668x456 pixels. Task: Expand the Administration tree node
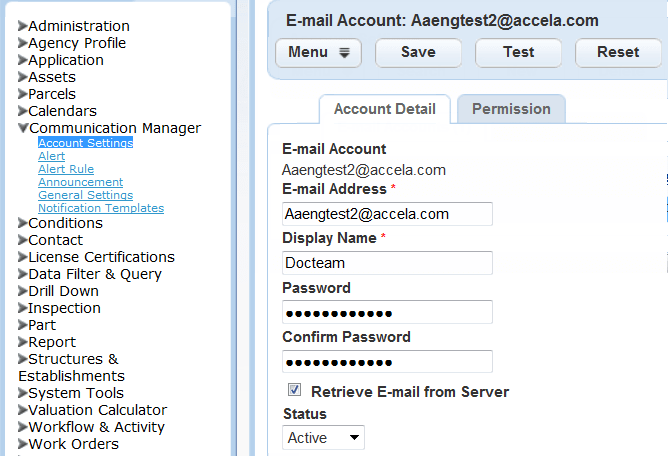[x=23, y=26]
